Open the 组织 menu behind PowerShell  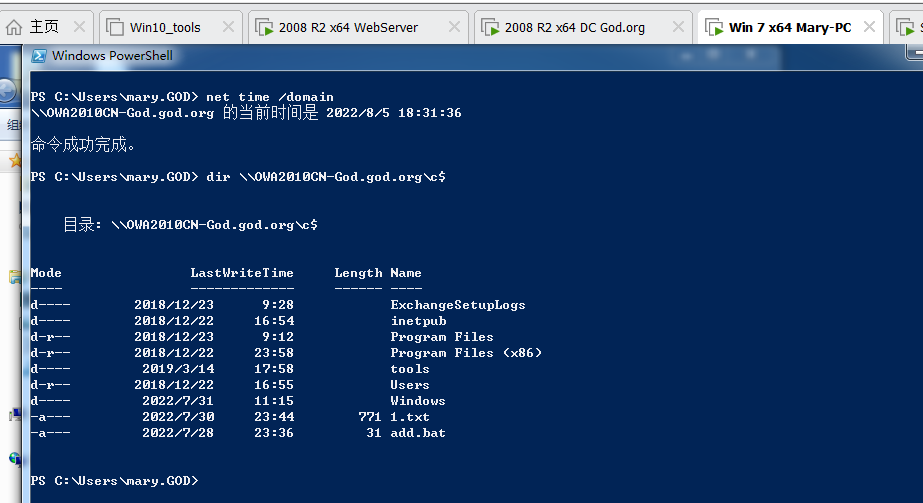13,125
